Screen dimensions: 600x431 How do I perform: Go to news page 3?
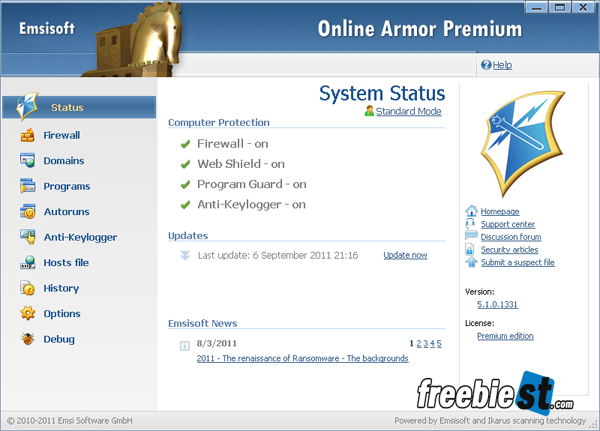(426, 343)
